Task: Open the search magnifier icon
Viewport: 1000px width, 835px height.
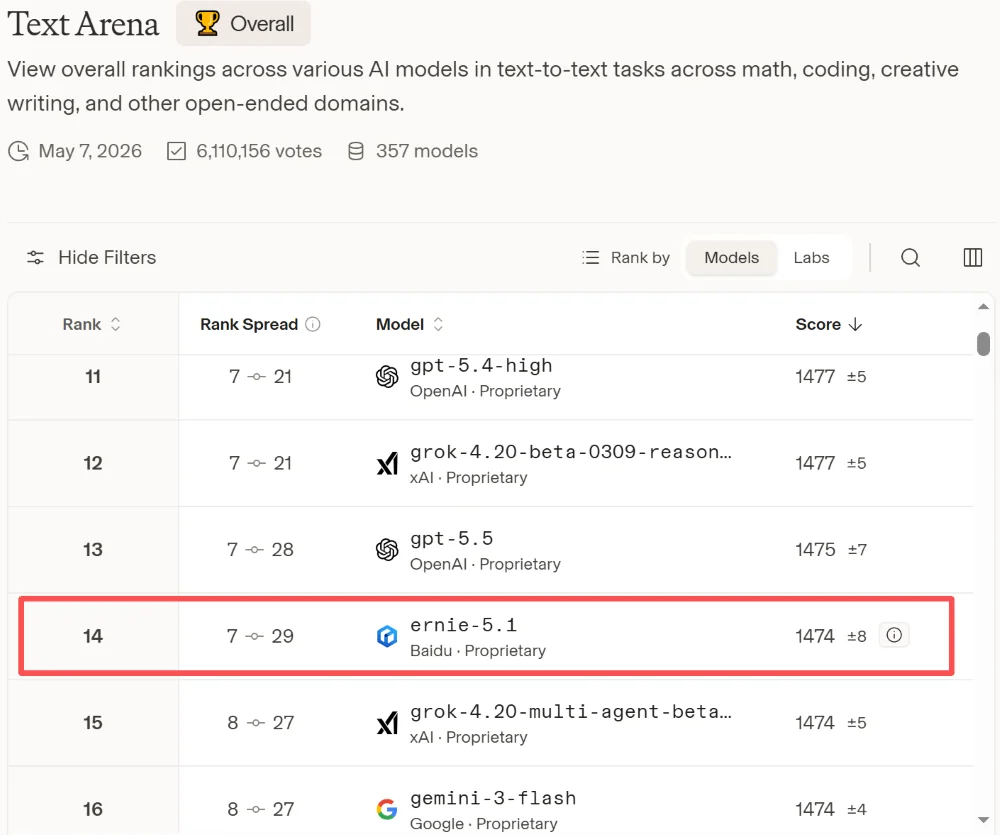Action: tap(910, 258)
